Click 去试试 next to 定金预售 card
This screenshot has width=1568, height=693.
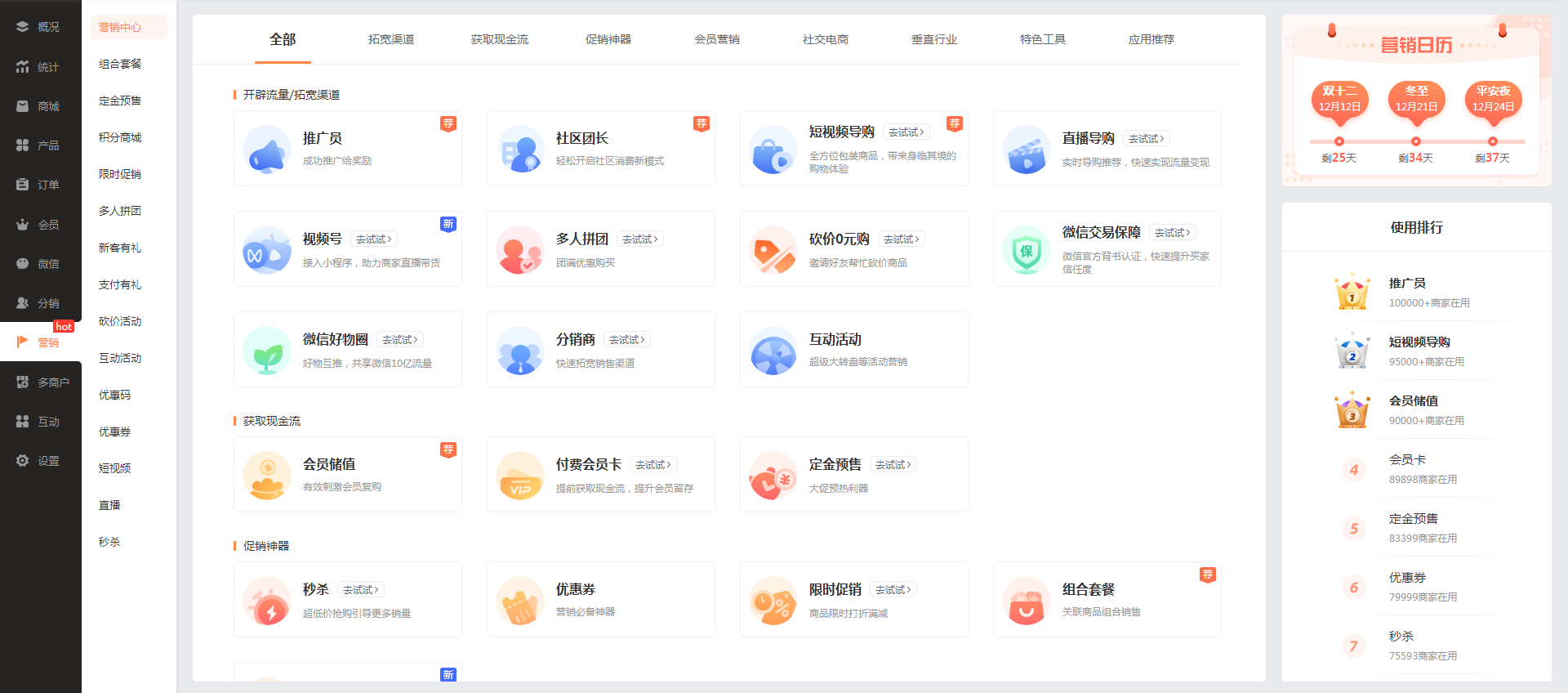click(x=893, y=465)
